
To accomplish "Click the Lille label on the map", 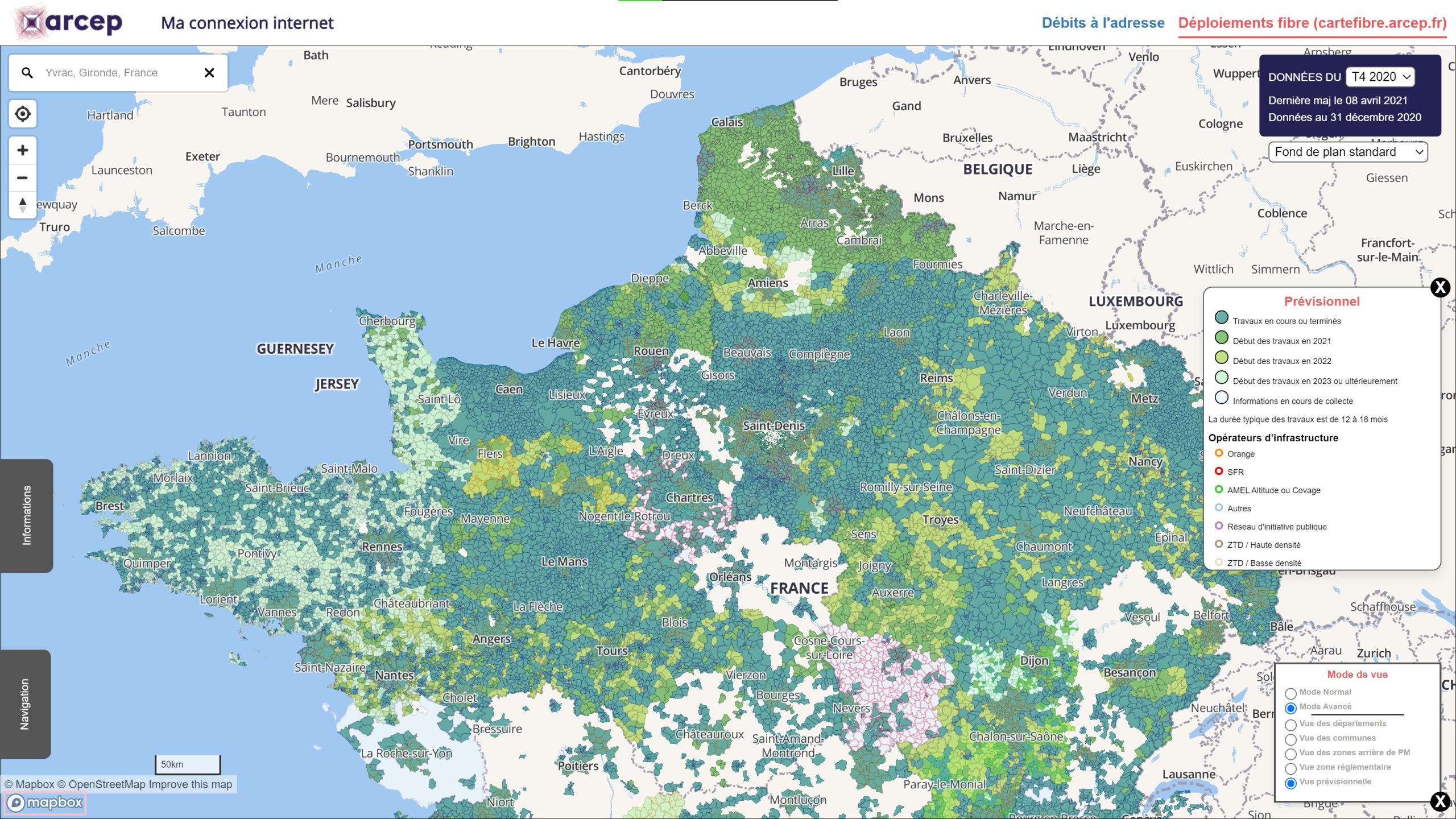I will coord(843,171).
